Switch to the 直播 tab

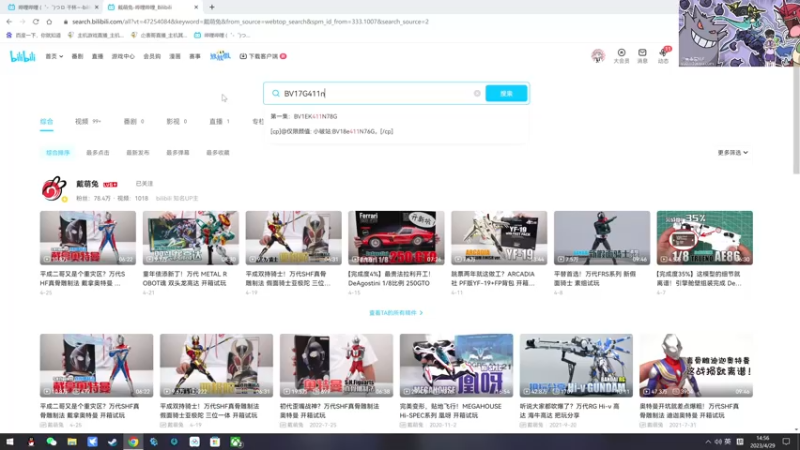point(219,121)
